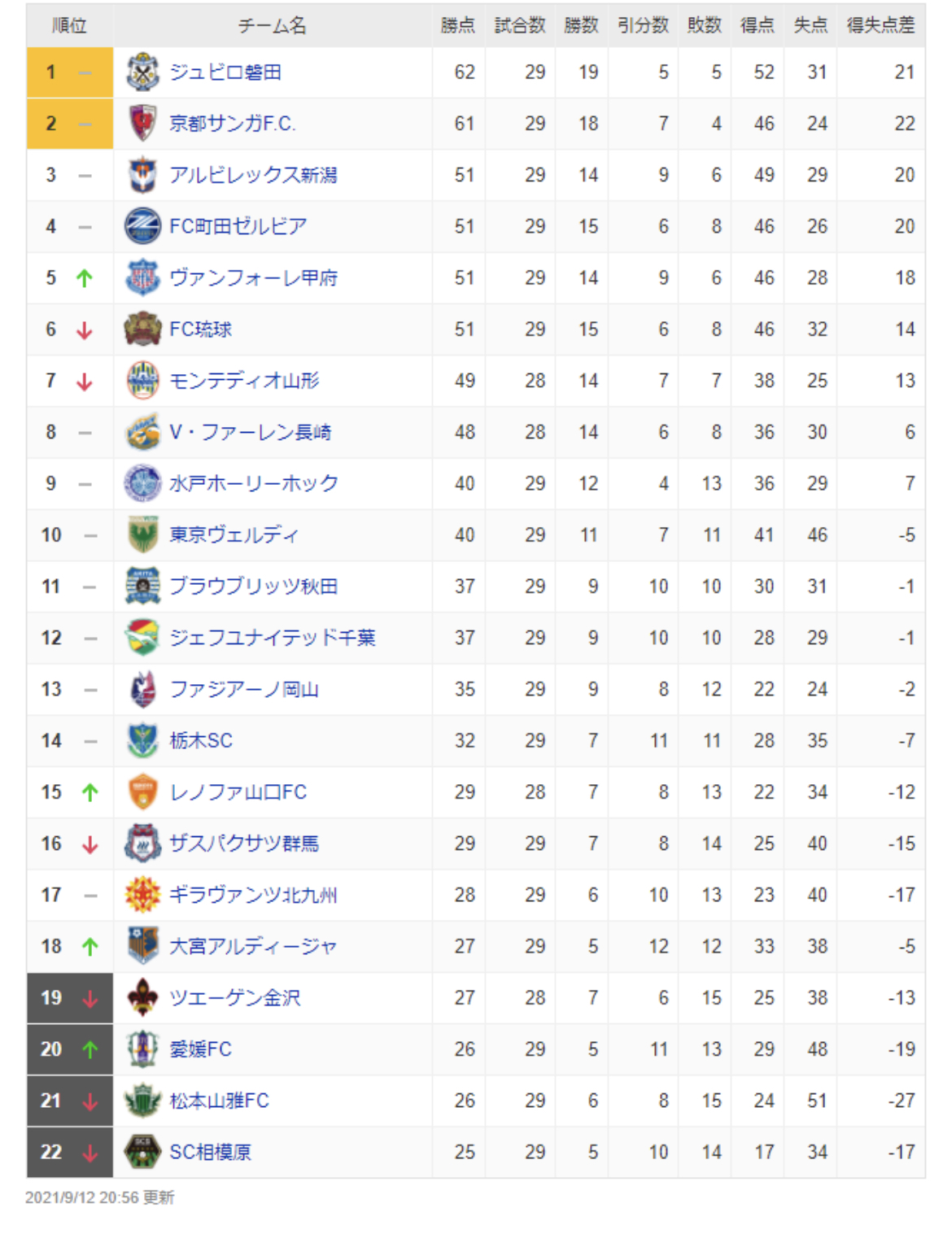This screenshot has height=1234, width=952.
Task: Open the ヴァンフォーレ甲府 team page link
Action: (x=253, y=278)
